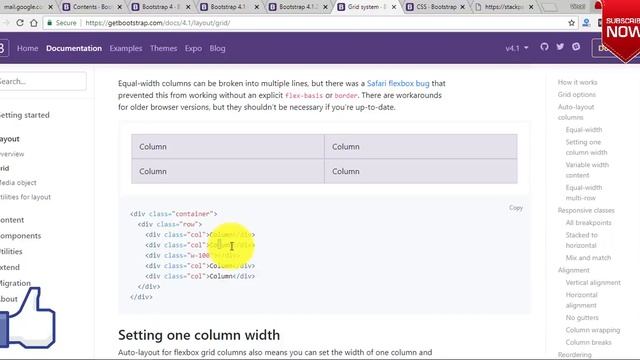
Task: Follow the Safari flexbox bug link
Action: 398,83
